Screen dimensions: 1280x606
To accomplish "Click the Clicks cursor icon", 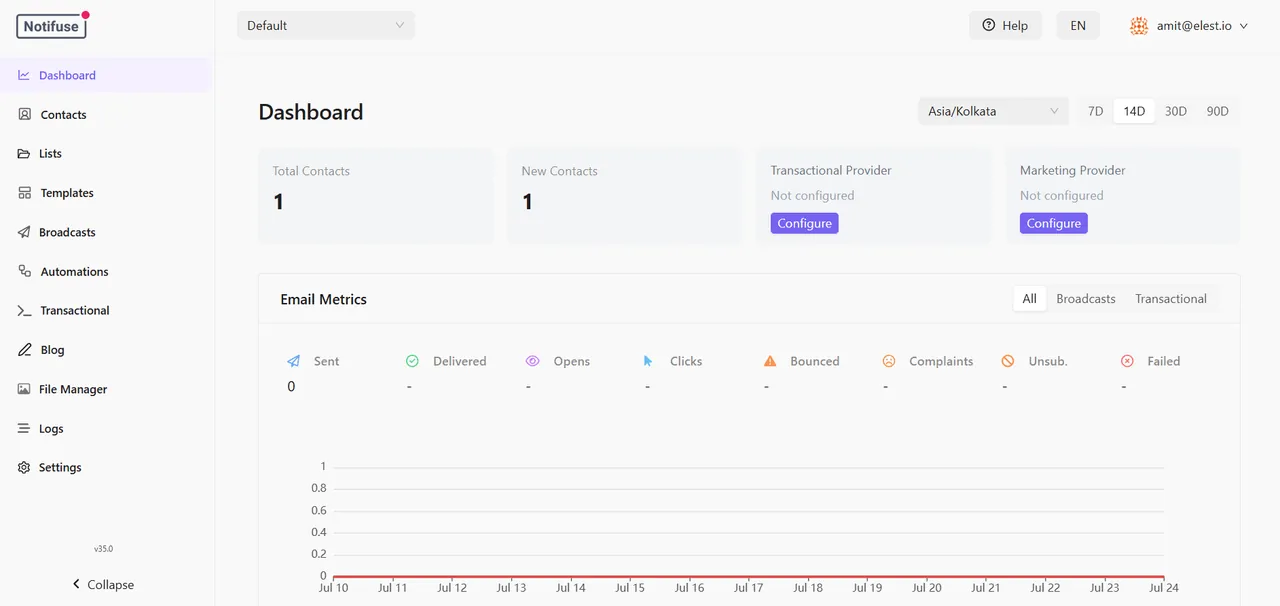I will tap(648, 361).
